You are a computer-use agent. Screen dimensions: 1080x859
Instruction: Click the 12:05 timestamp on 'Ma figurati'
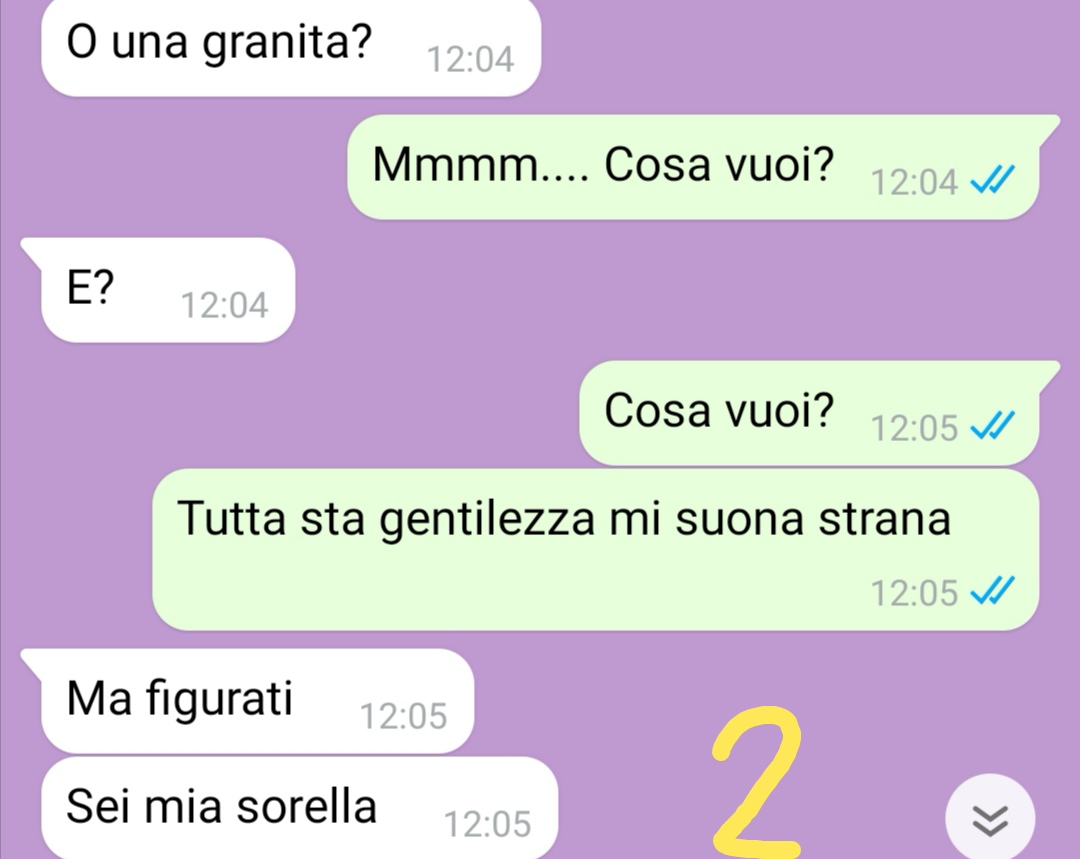click(x=404, y=716)
